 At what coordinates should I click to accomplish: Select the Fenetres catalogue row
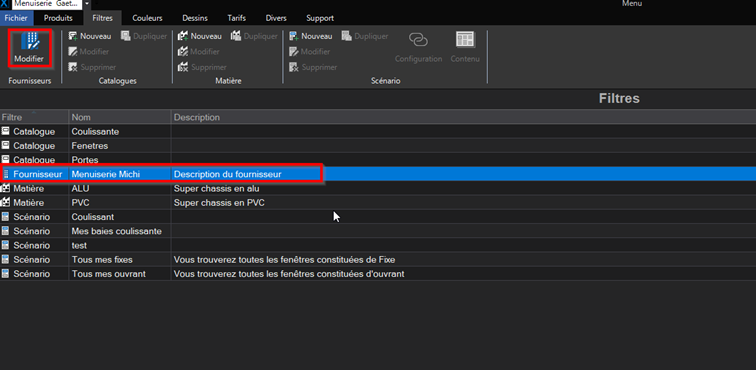coord(378,146)
